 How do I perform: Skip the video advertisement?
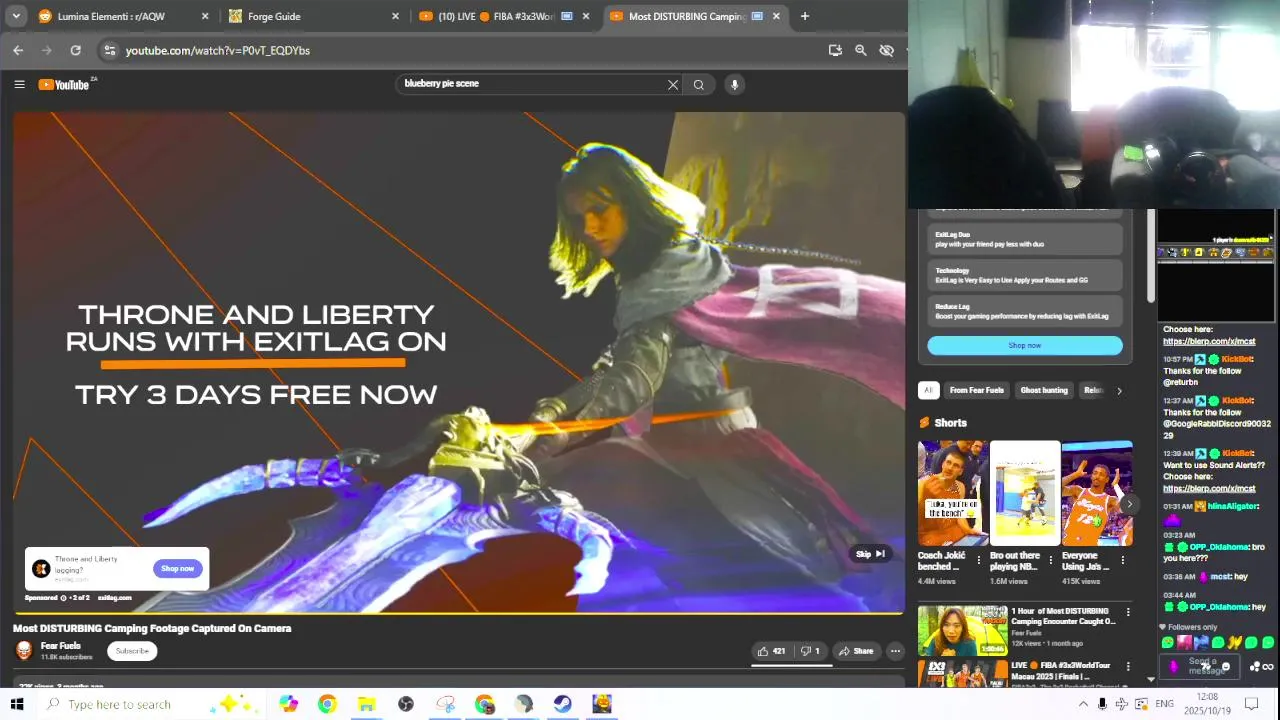click(869, 554)
